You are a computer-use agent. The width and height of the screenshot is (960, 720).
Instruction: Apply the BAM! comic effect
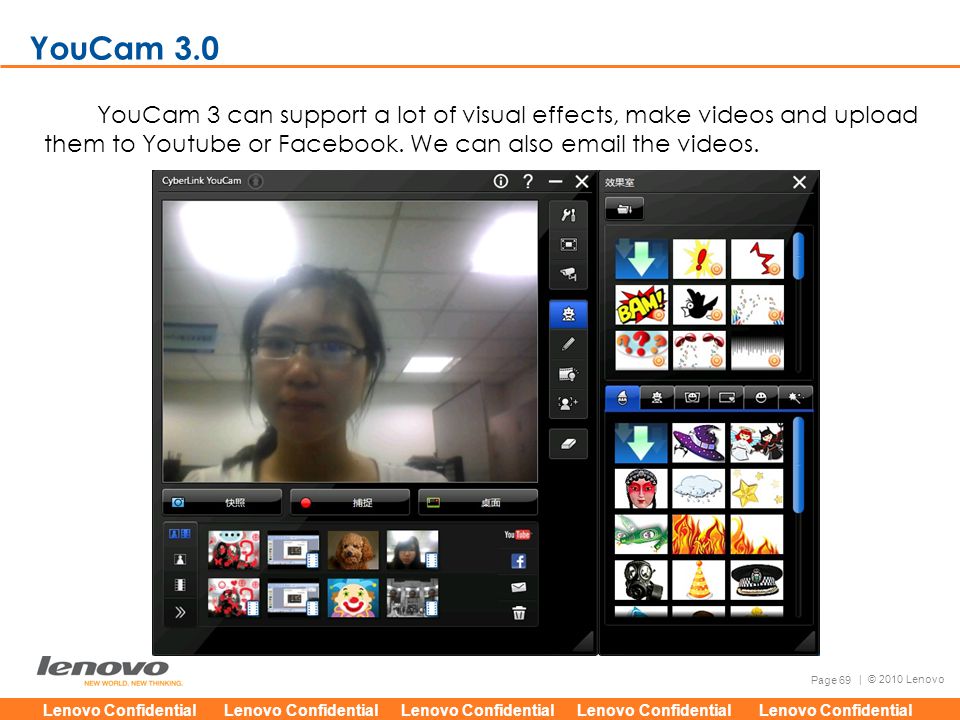[x=641, y=305]
